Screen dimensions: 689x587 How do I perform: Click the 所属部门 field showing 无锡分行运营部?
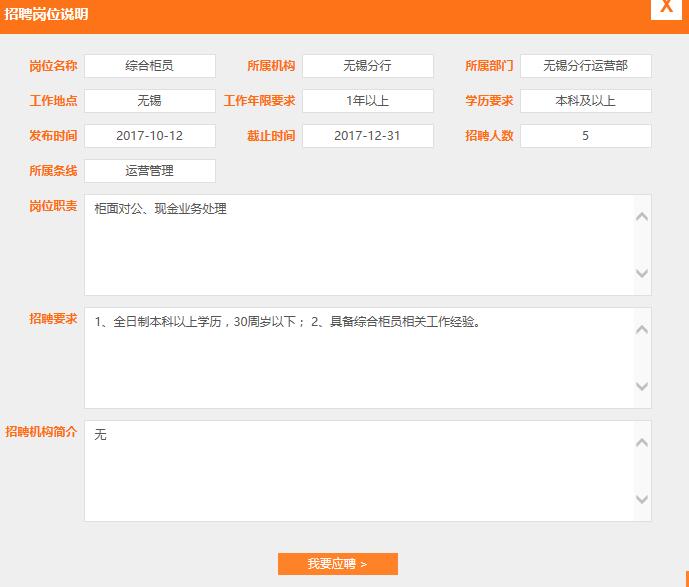585,66
